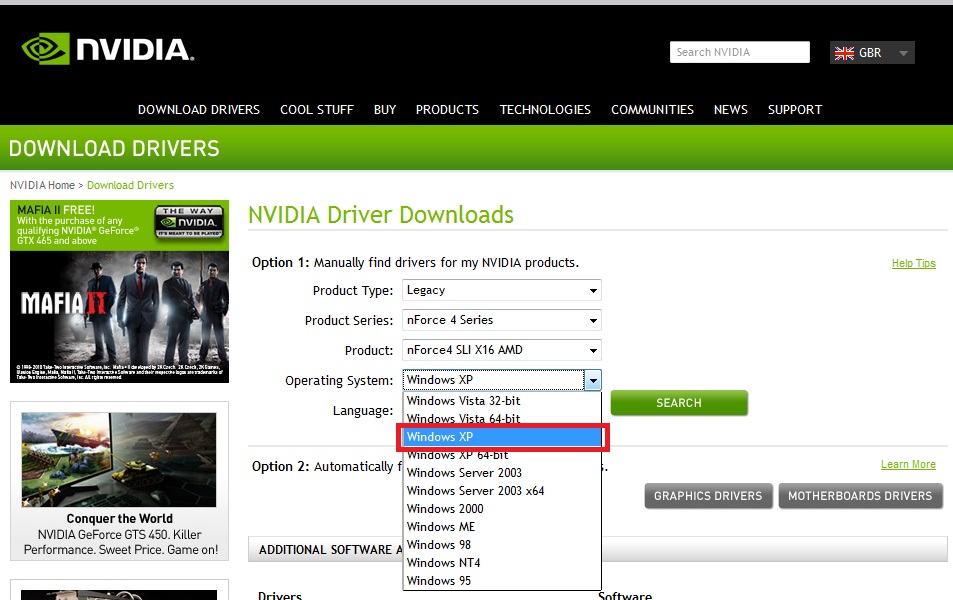Go to the Buy menu
Screen dimensions: 953x600
(385, 109)
